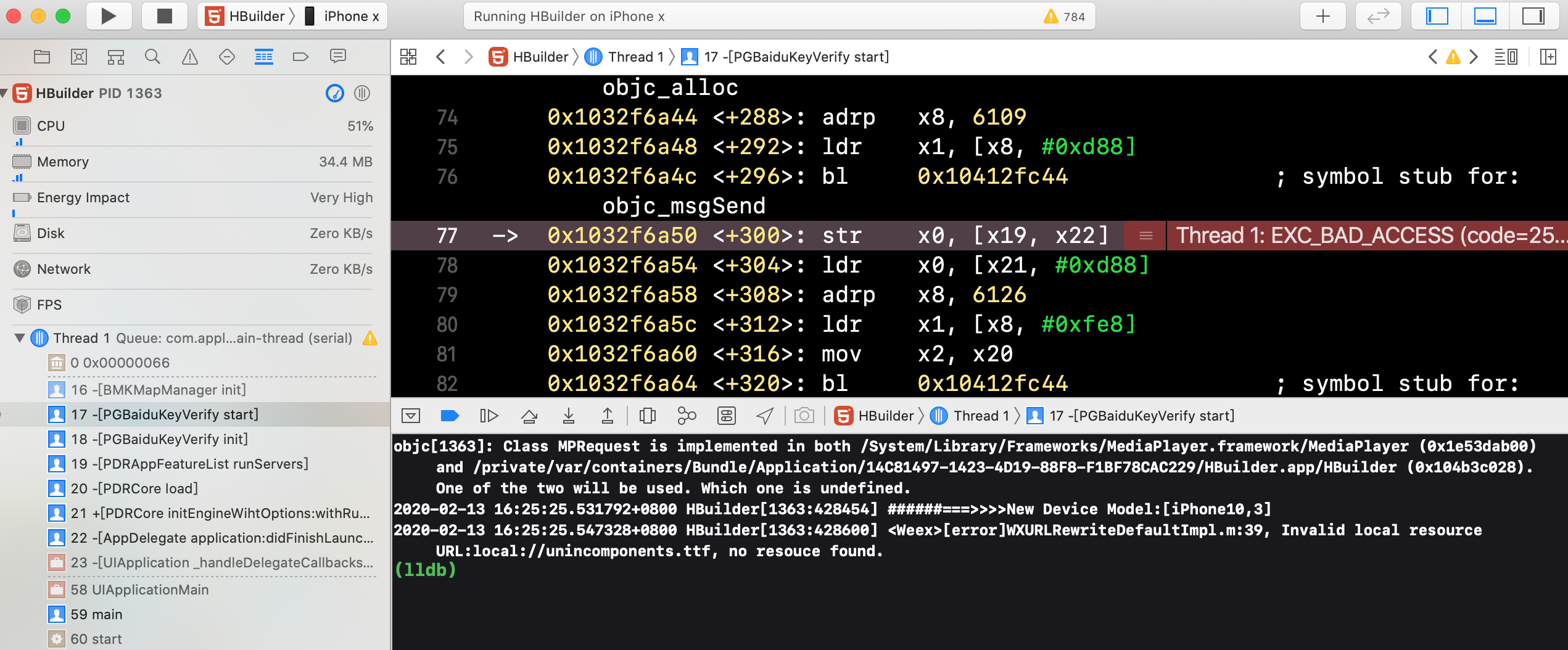
Task: Click Continue/Pause program execution icon
Action: [x=489, y=416]
